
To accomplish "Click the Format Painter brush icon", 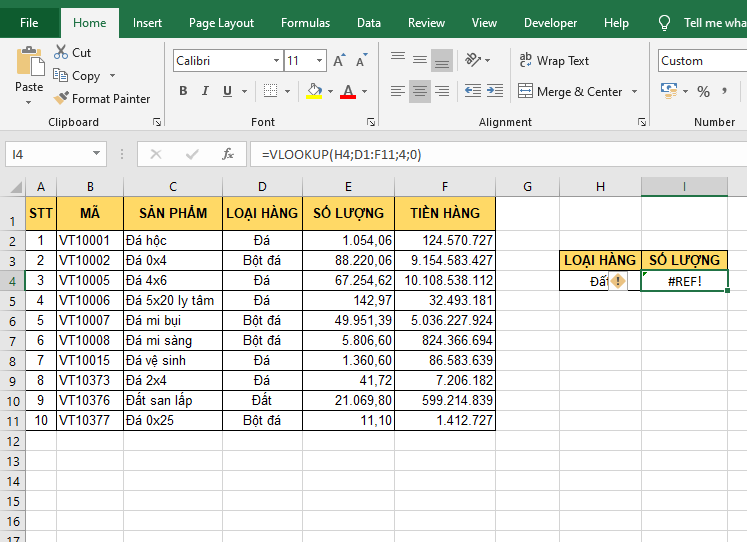I will point(61,99).
